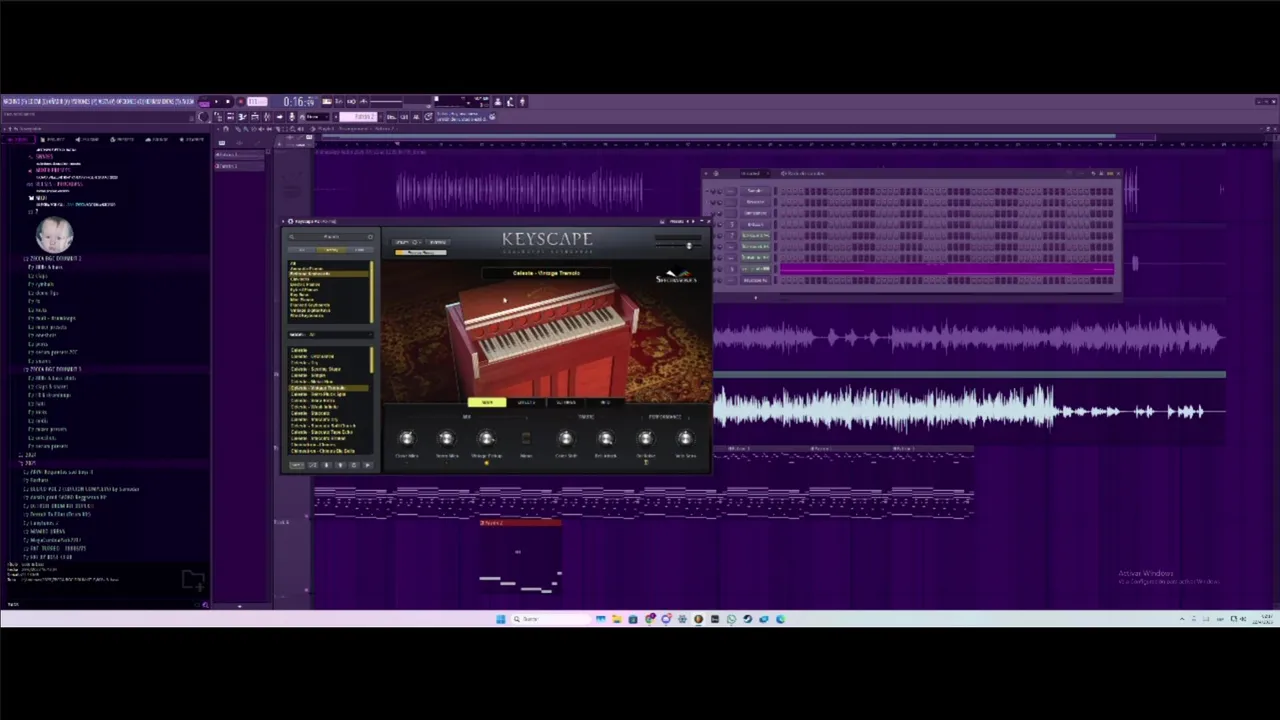Click the up arrow in Keyscape browser footer
This screenshot has width=1280, height=720.
340,465
